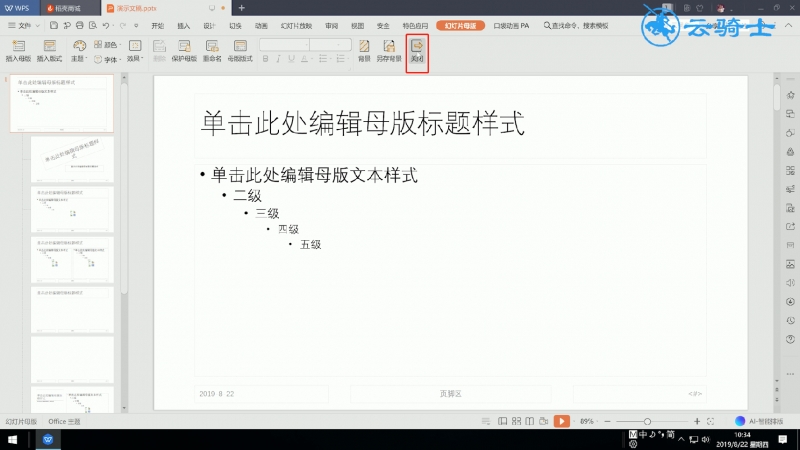The image size is (800, 450).
Task: Select the two-column content layout thumbnail
Action: pos(72,260)
